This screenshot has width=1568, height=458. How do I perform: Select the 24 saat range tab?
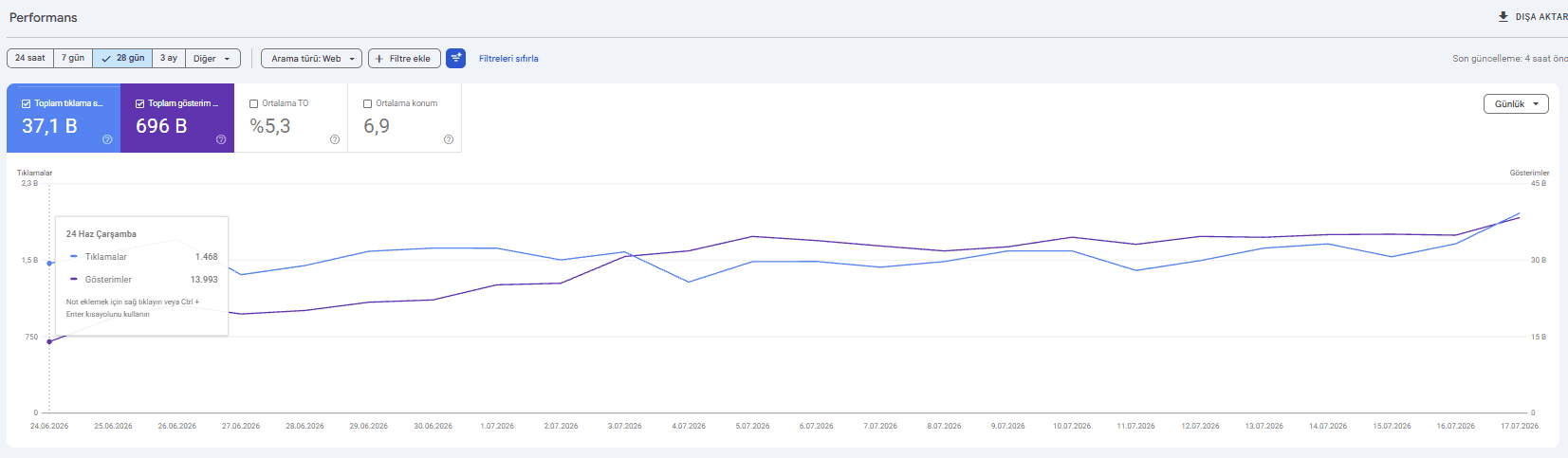(x=30, y=59)
